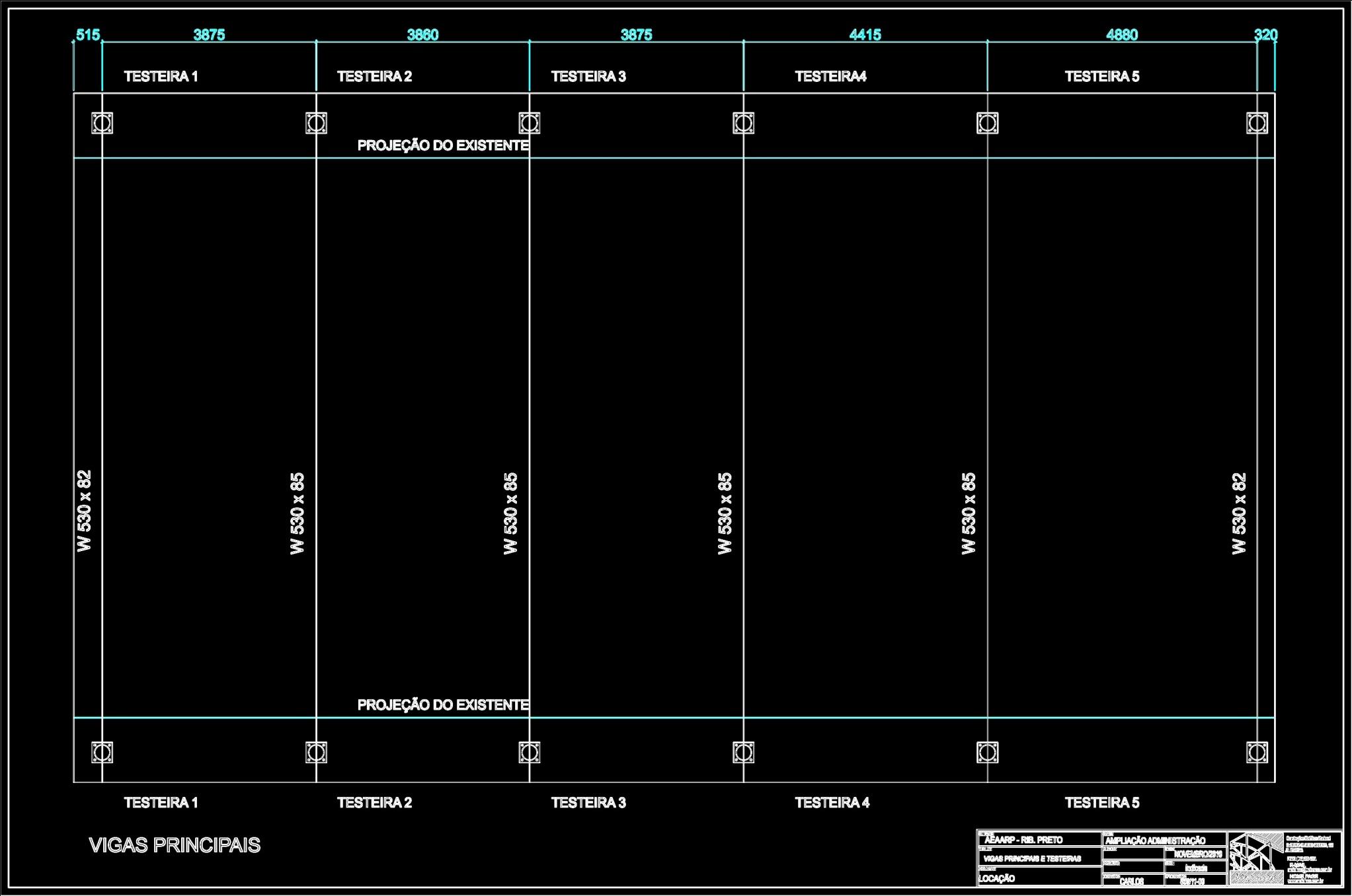Select the Indicada scale field
Viewport: 1352px width, 896px height.
tap(1196, 868)
